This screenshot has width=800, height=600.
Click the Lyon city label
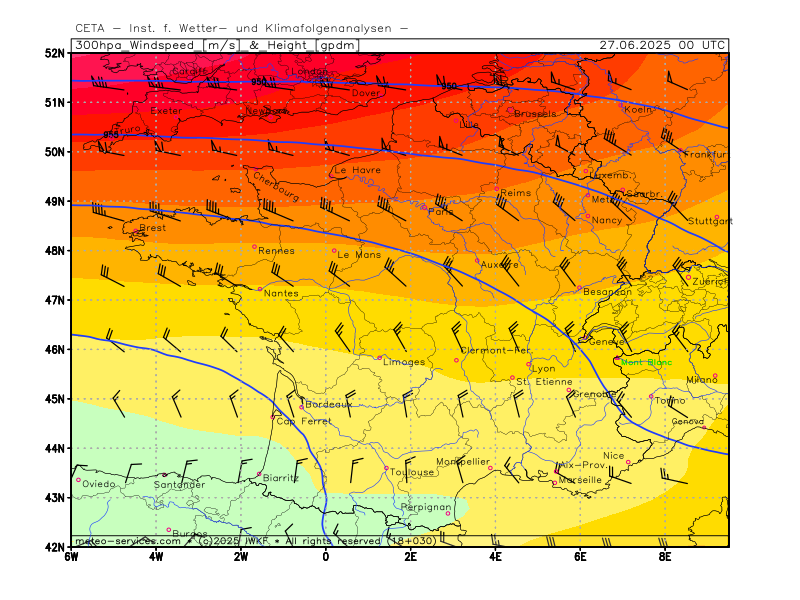[x=543, y=368]
